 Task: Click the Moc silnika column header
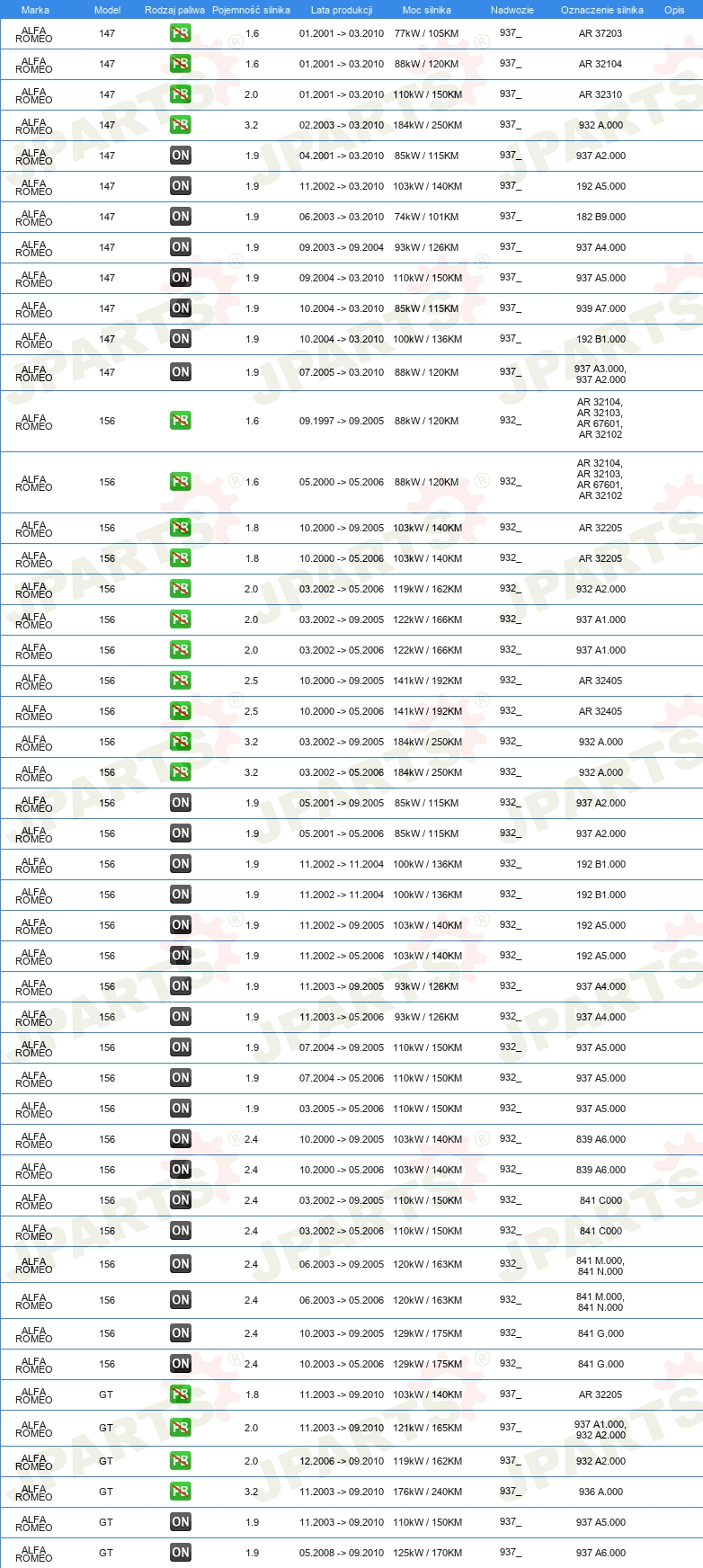427,10
